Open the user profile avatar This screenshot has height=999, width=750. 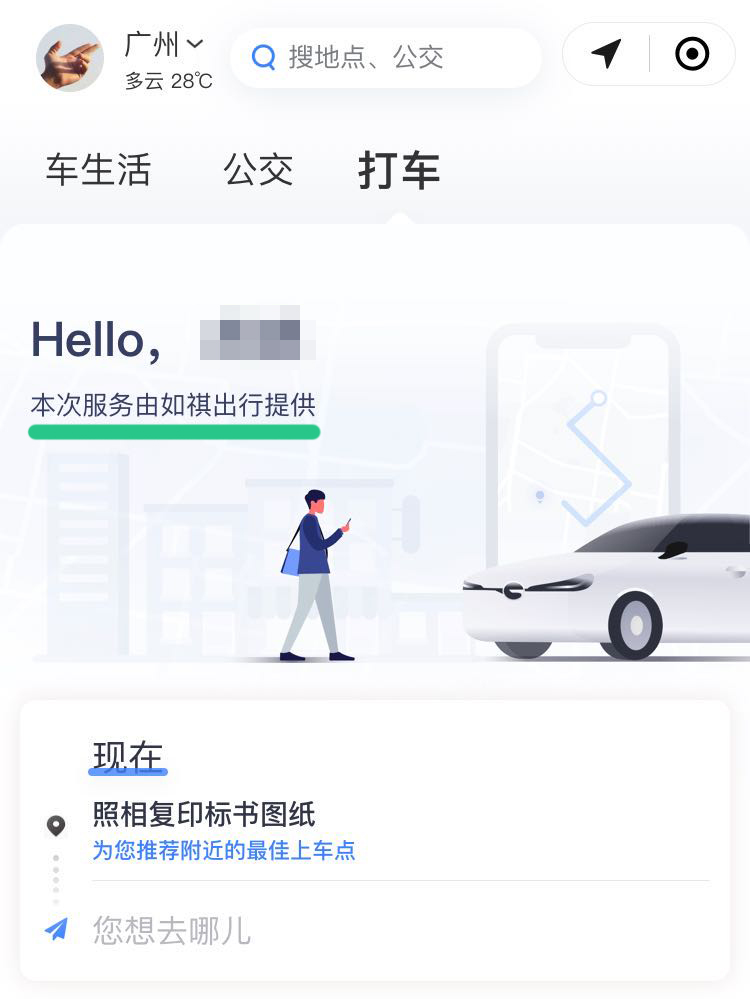69,58
